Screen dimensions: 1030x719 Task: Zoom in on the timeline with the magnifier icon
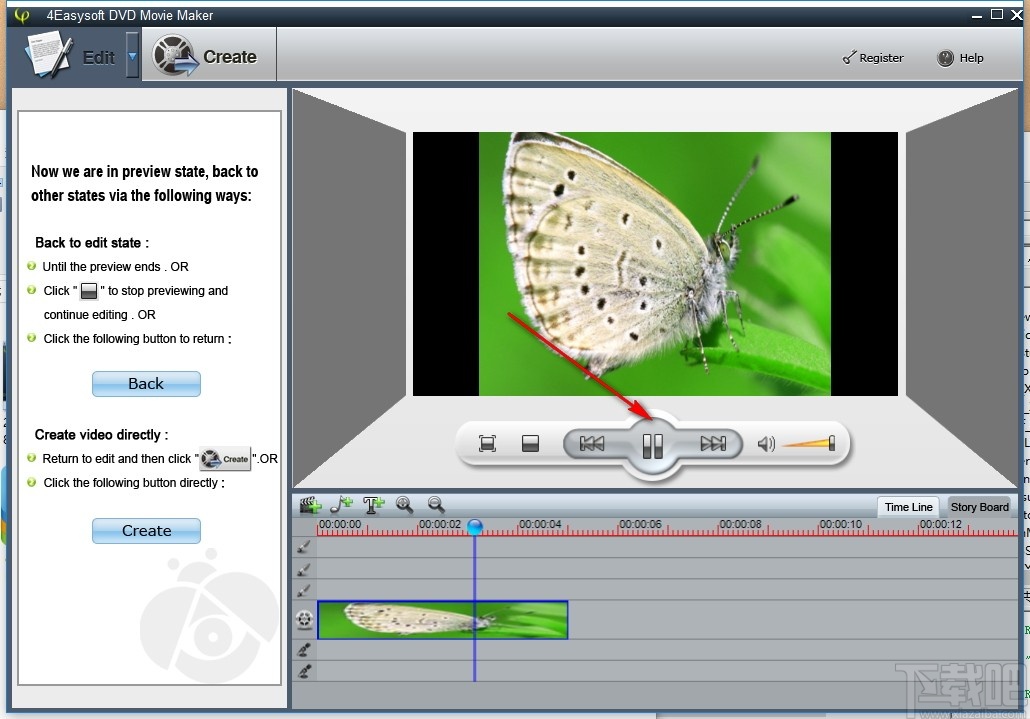404,505
